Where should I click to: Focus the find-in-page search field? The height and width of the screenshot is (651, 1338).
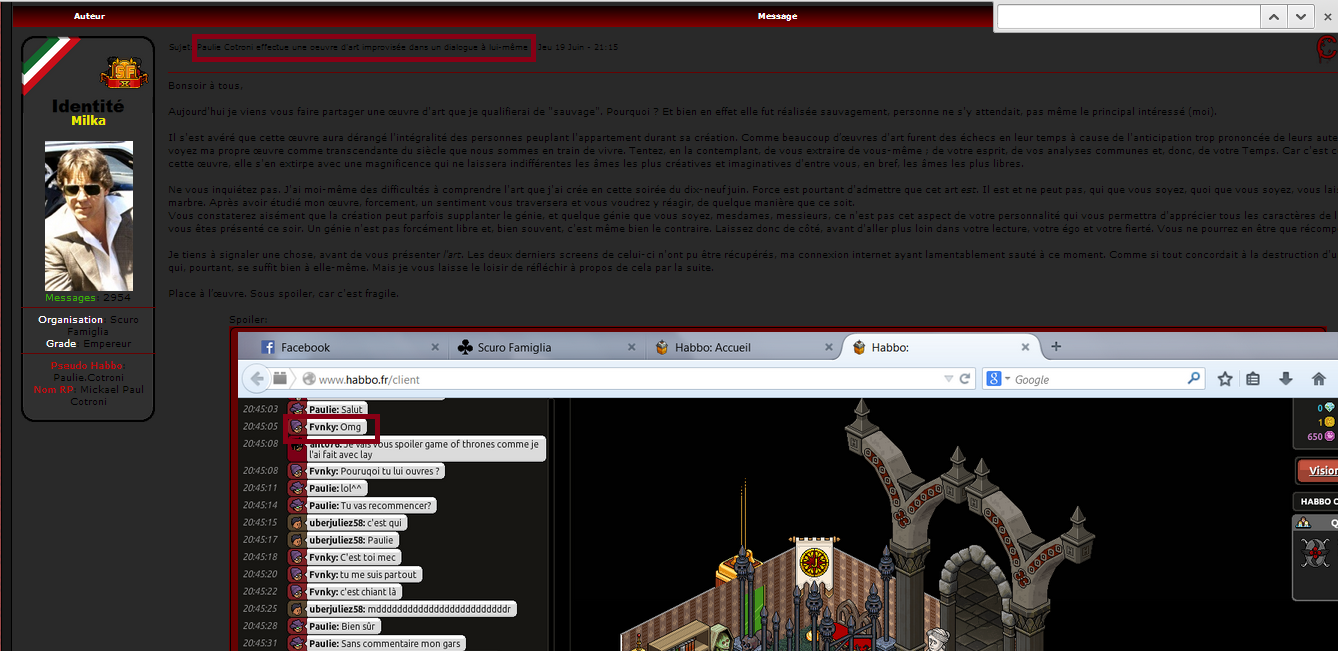pyautogui.click(x=1128, y=16)
